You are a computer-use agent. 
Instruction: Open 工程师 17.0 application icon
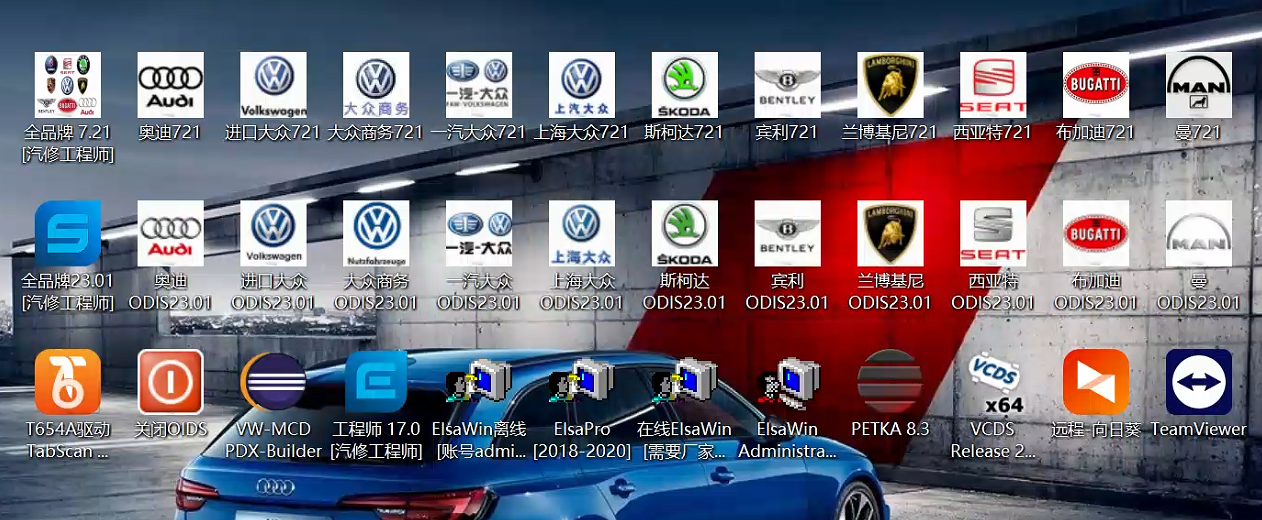[376, 382]
